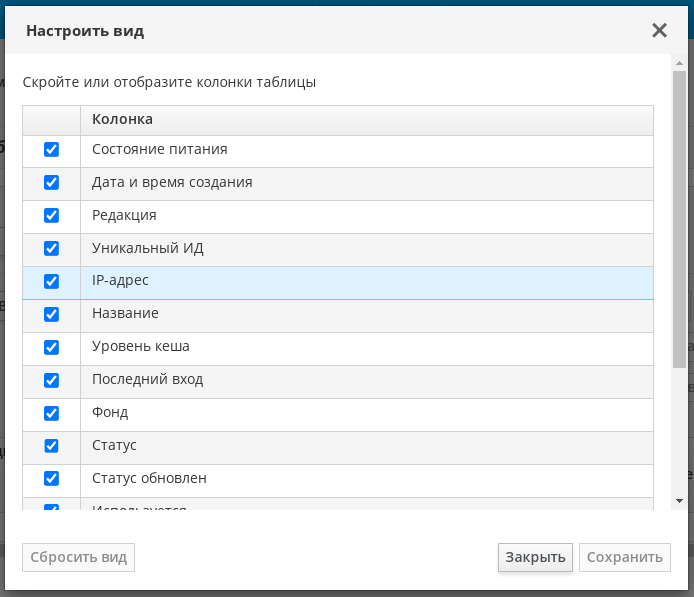Screen dimensions: 694x597
Task: Hide the Последний вход column checkbox
Action: [51, 380]
